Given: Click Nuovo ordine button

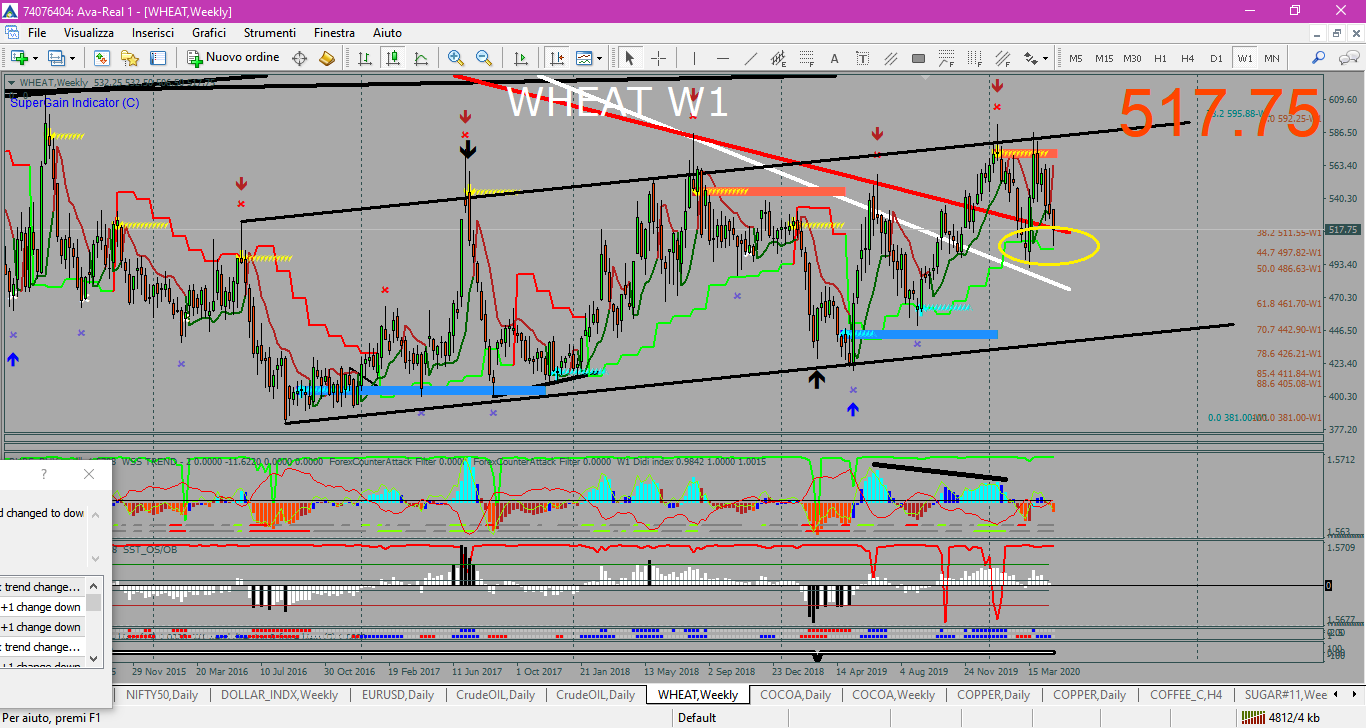Looking at the screenshot, I should [x=234, y=58].
